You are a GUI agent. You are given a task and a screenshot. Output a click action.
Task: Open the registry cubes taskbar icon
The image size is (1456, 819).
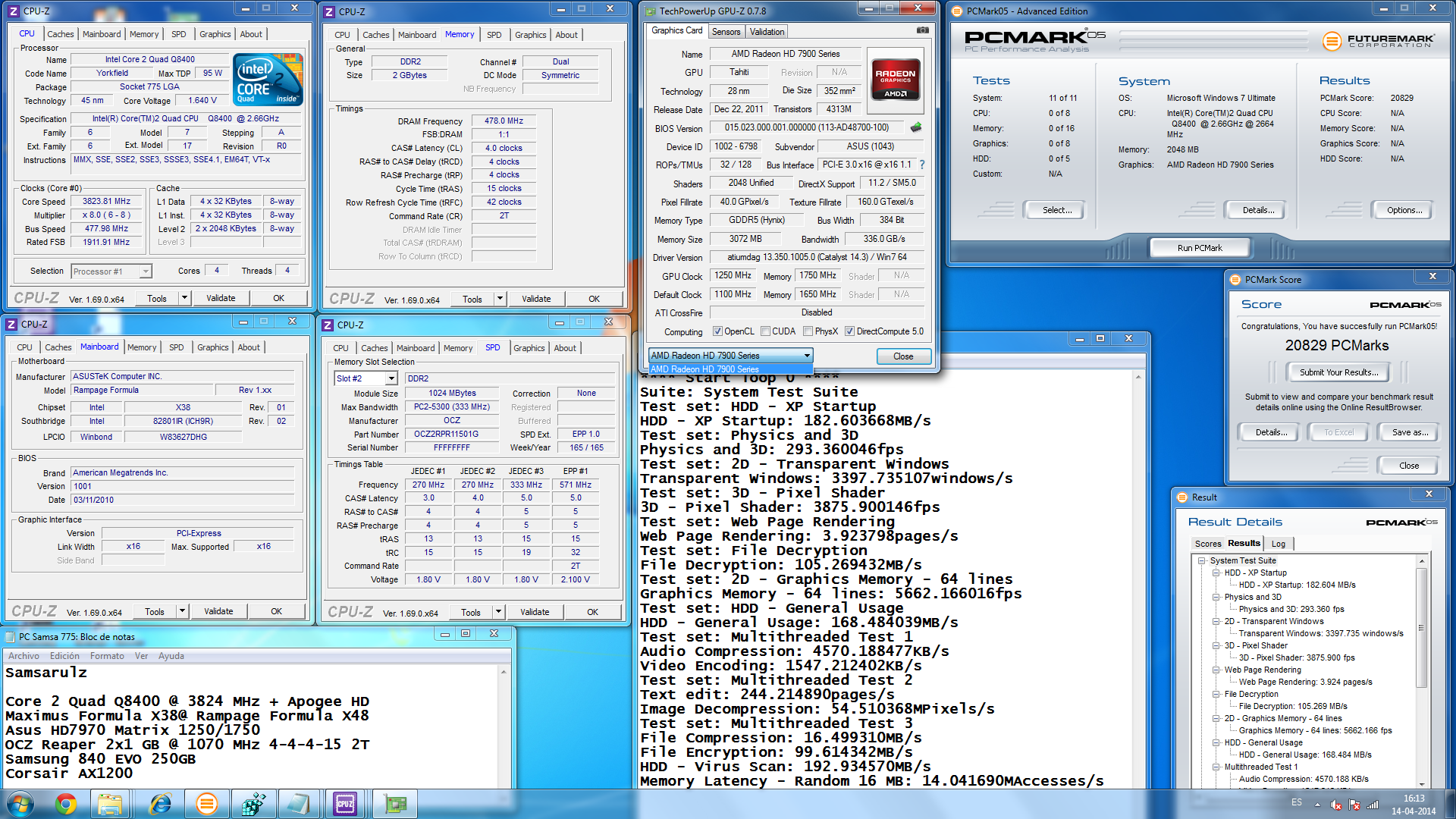point(253,804)
